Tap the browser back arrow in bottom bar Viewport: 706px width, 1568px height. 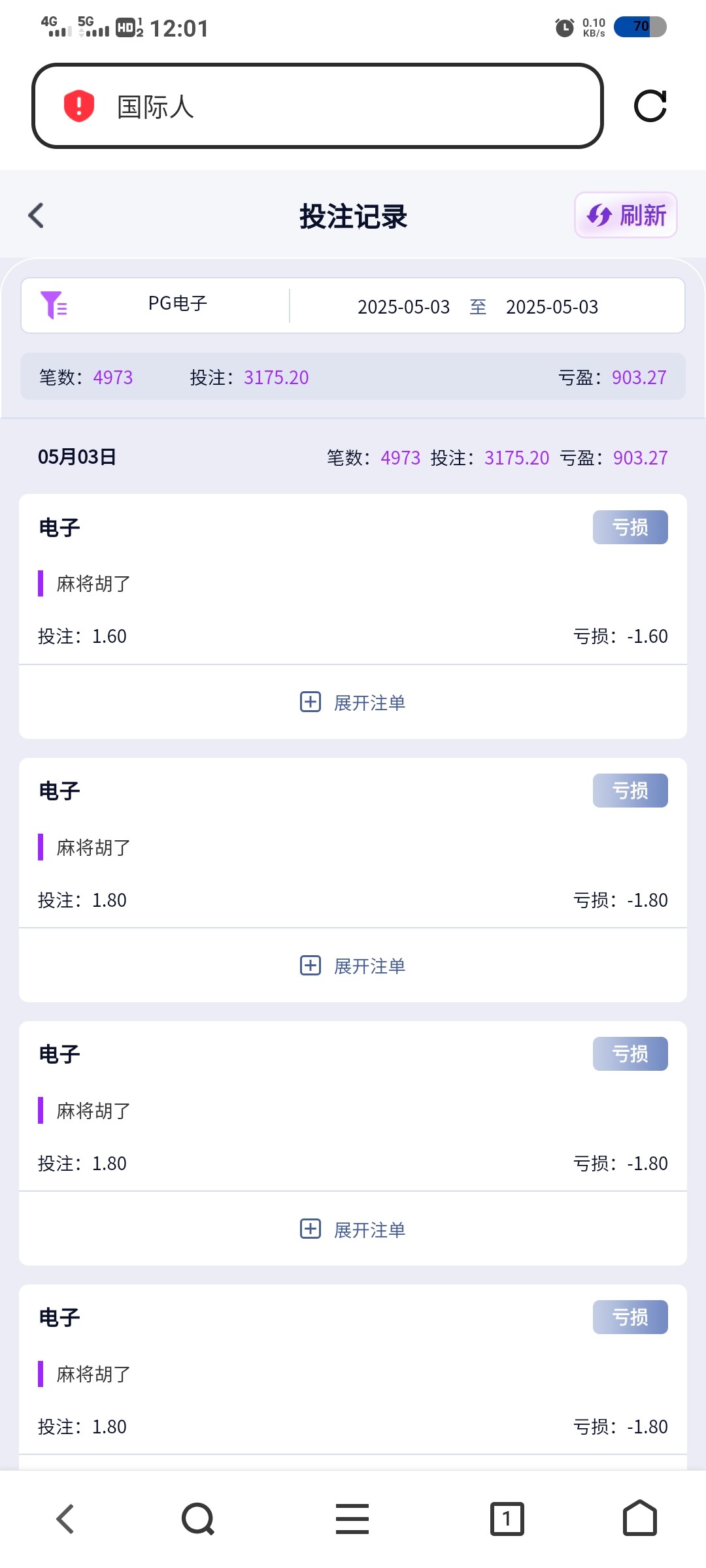click(x=65, y=1518)
